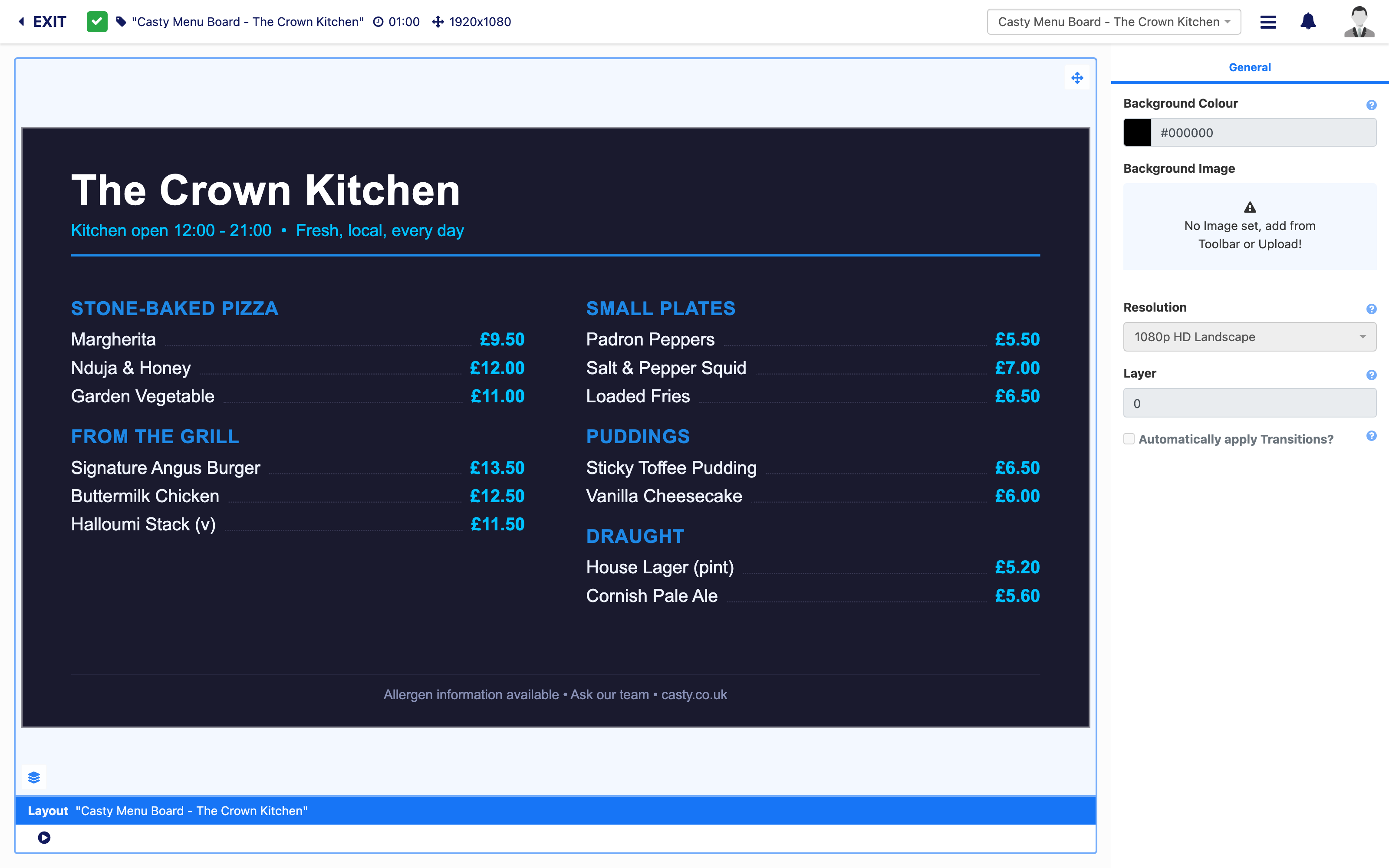Click the "1920x1080" resolution text in header
The width and height of the screenshot is (1389, 868).
(480, 22)
